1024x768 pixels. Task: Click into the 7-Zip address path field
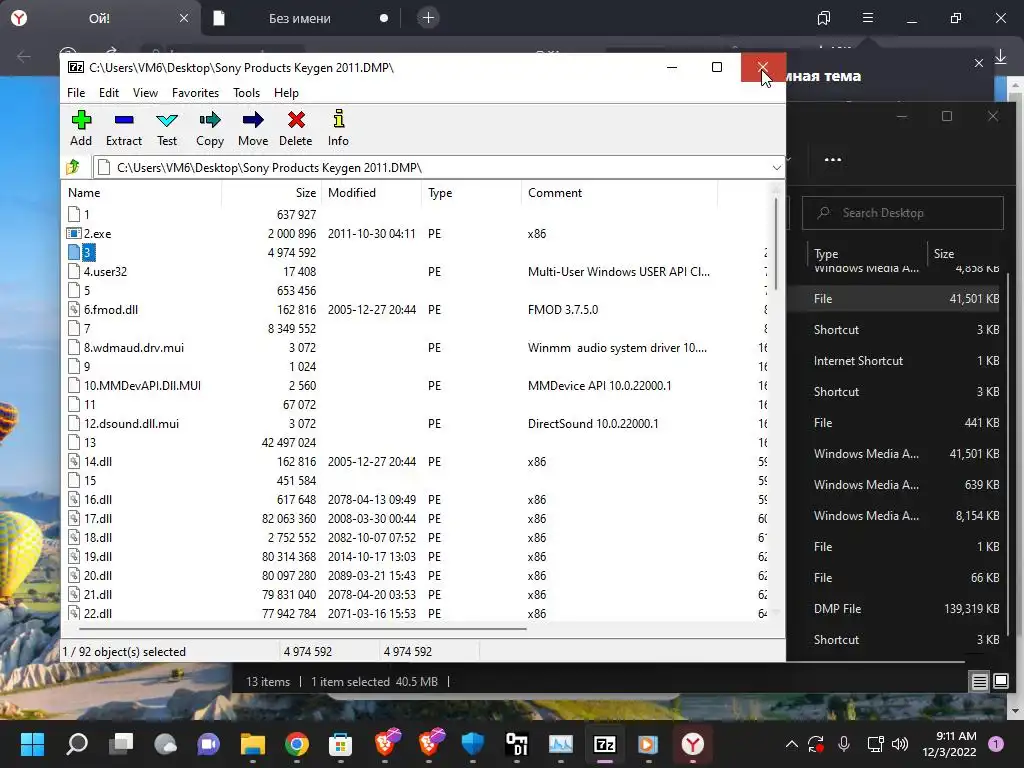point(431,168)
